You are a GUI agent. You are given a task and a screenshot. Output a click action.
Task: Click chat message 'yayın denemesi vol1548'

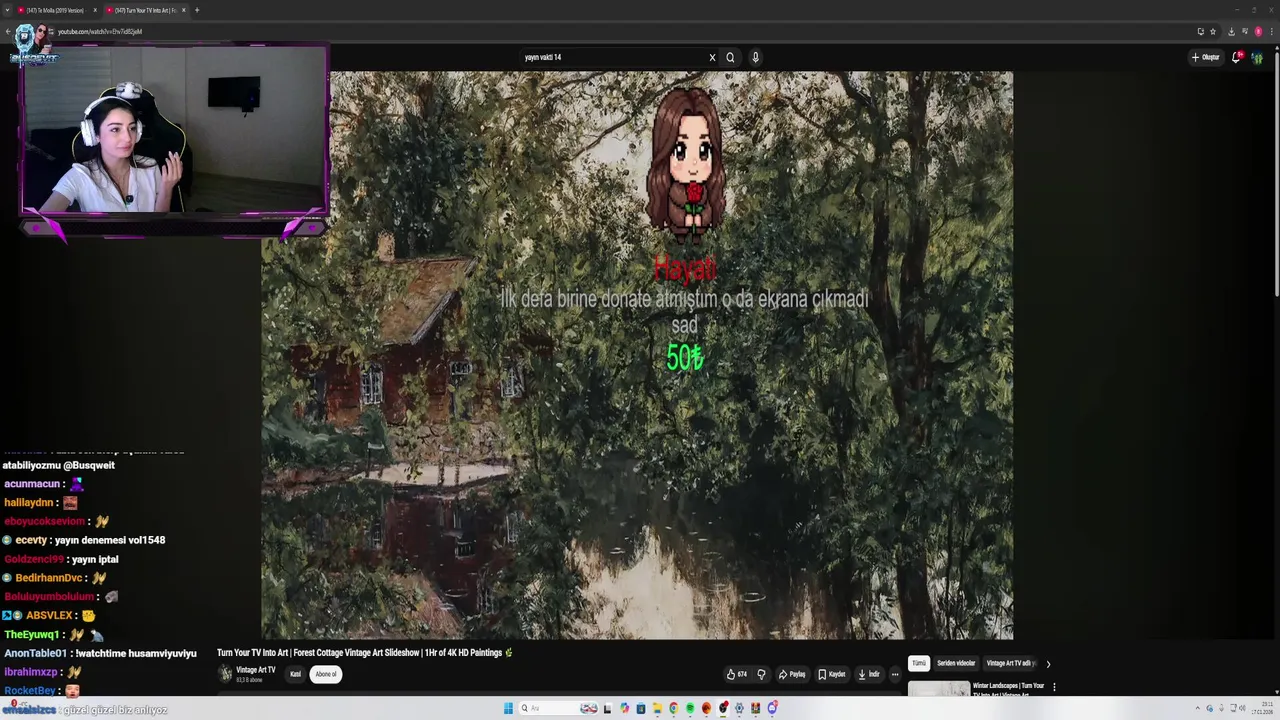pos(110,540)
